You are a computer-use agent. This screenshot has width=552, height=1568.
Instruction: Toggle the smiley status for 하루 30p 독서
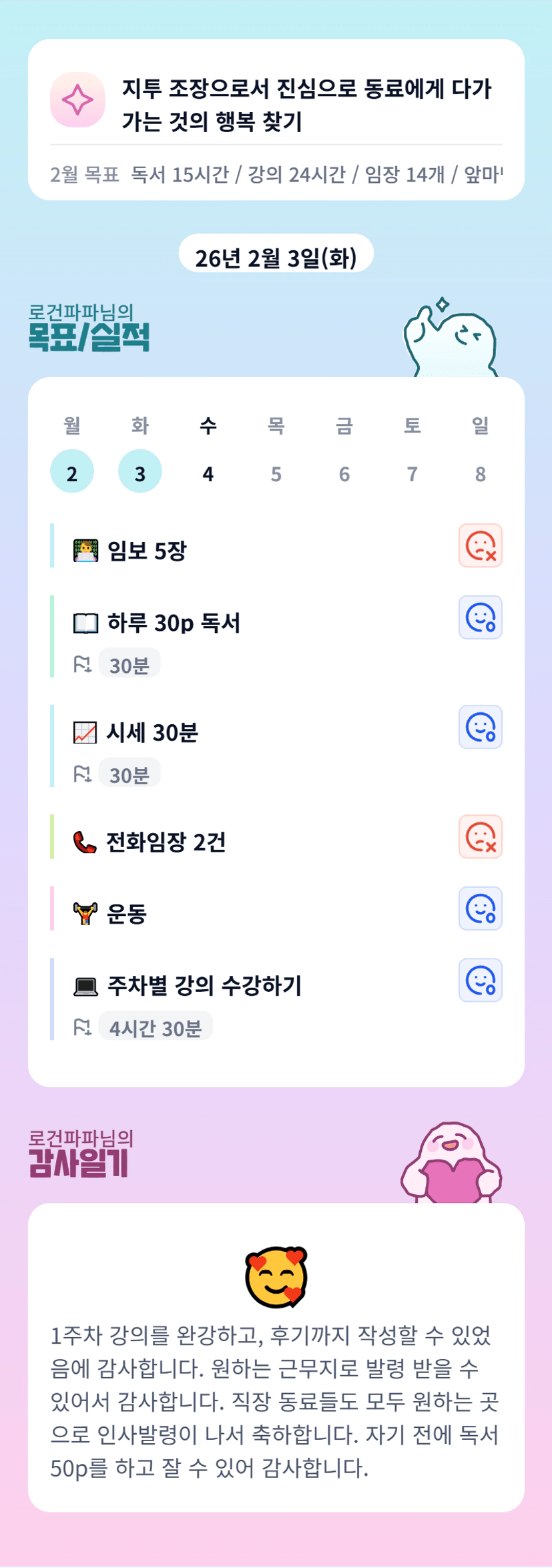point(480,617)
